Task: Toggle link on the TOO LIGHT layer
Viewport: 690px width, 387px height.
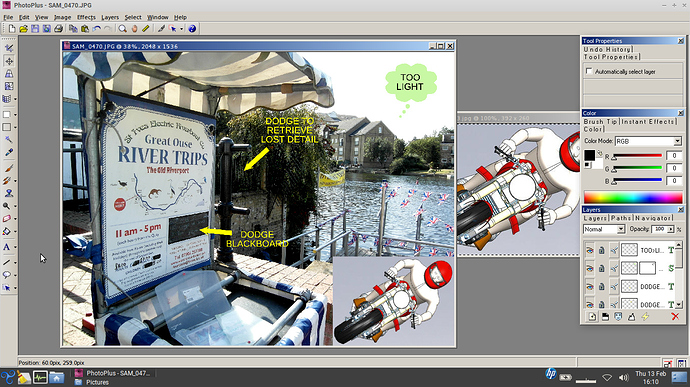Action: coord(614,250)
